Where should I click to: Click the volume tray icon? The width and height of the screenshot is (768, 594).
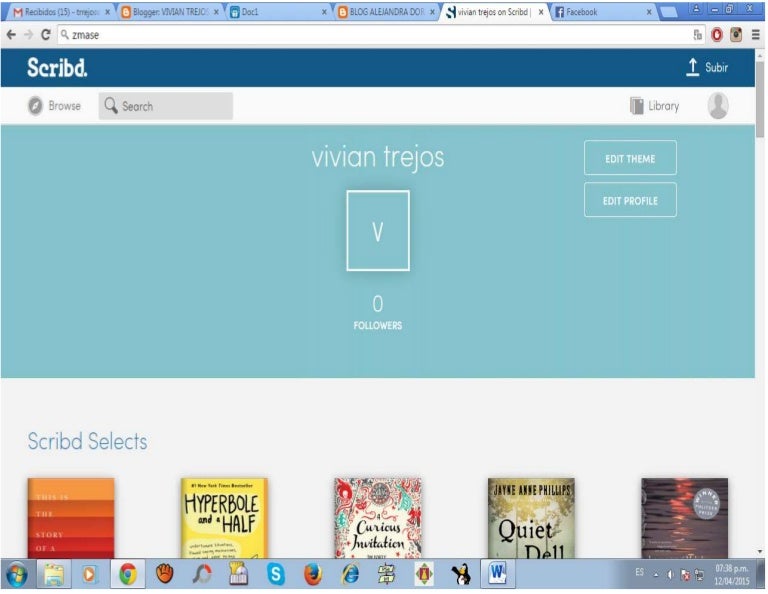[x=670, y=574]
